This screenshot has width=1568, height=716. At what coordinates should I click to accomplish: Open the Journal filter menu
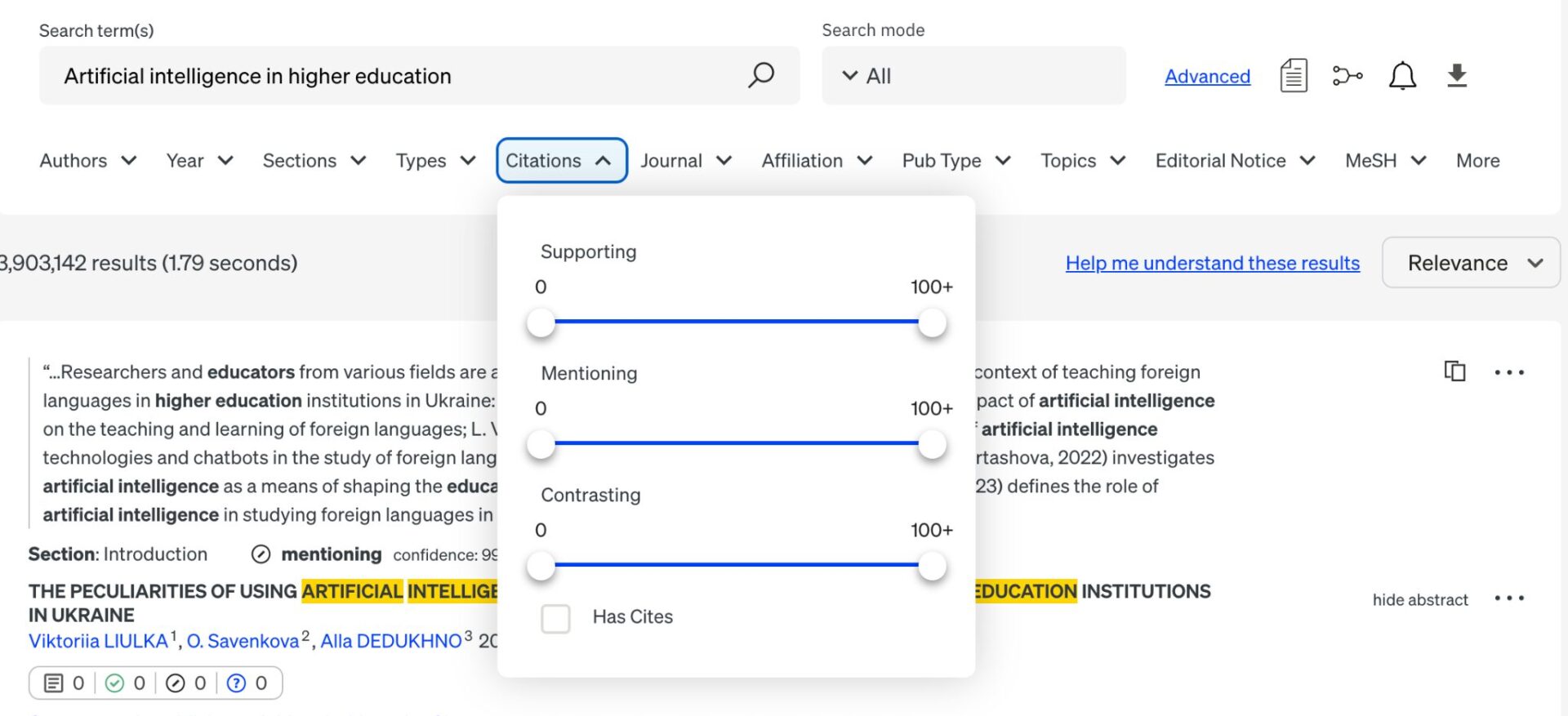tap(685, 161)
